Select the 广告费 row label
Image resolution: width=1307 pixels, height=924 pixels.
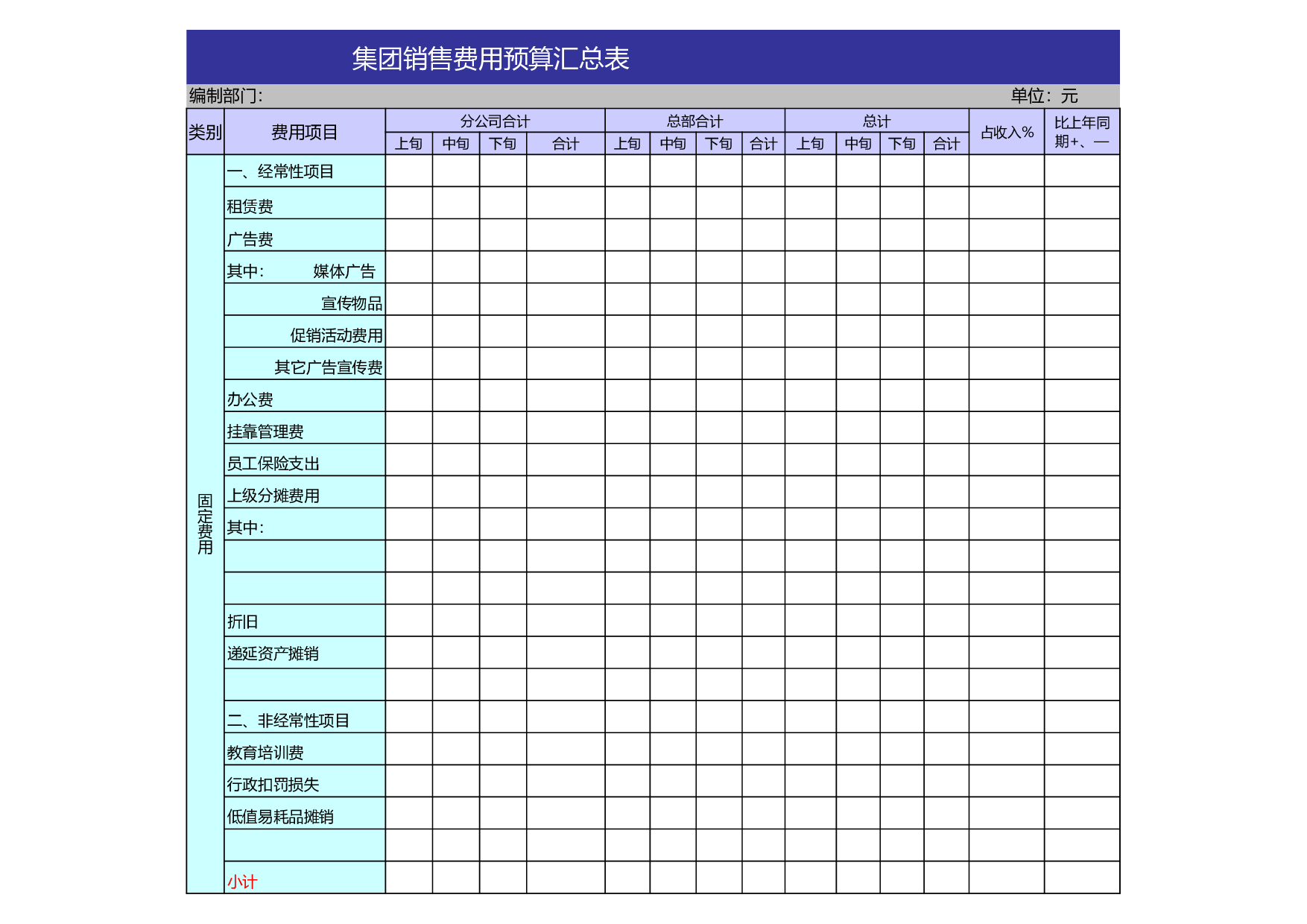pos(250,239)
